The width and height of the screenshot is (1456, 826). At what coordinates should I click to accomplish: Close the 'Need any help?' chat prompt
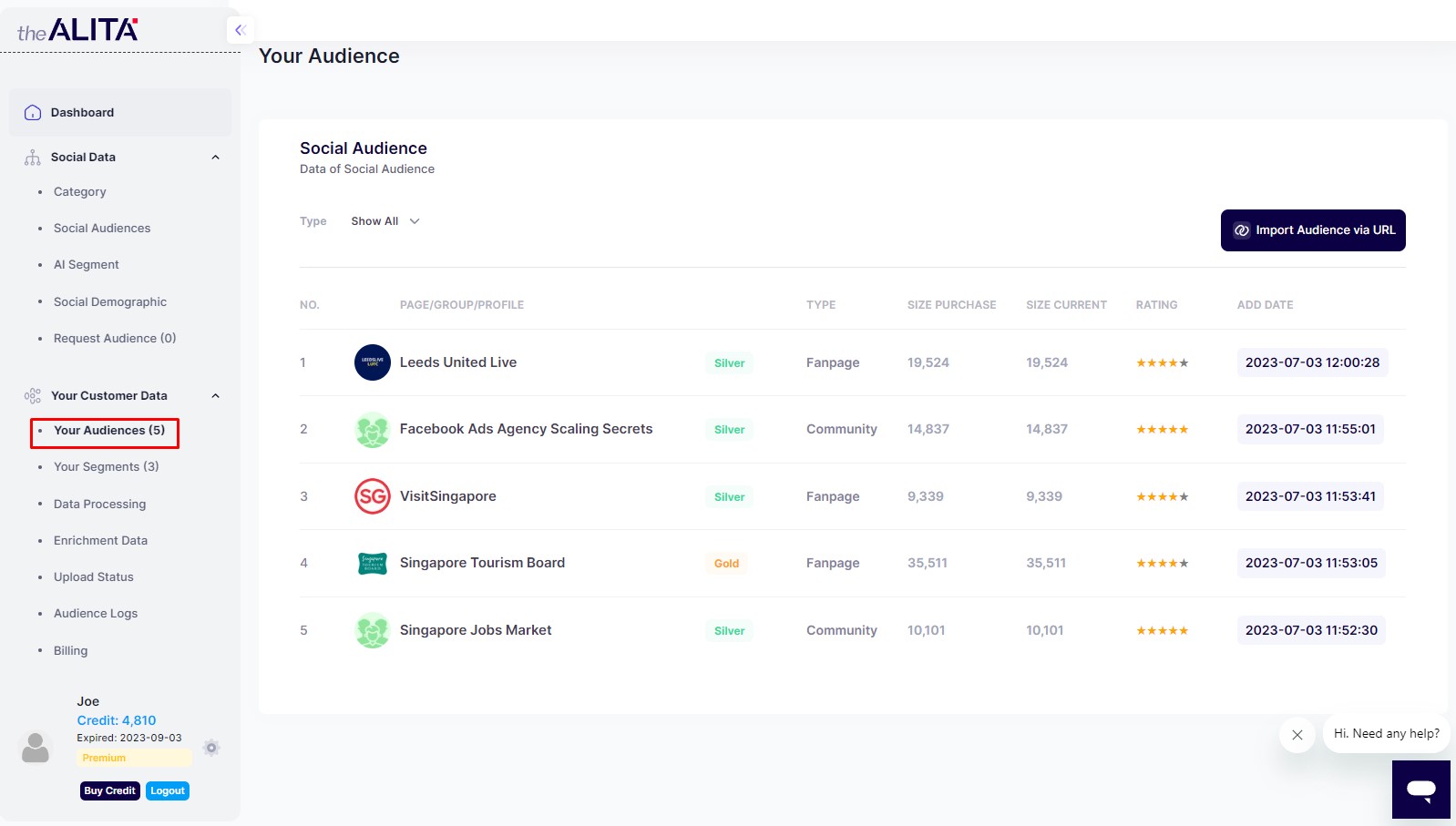[x=1297, y=735]
